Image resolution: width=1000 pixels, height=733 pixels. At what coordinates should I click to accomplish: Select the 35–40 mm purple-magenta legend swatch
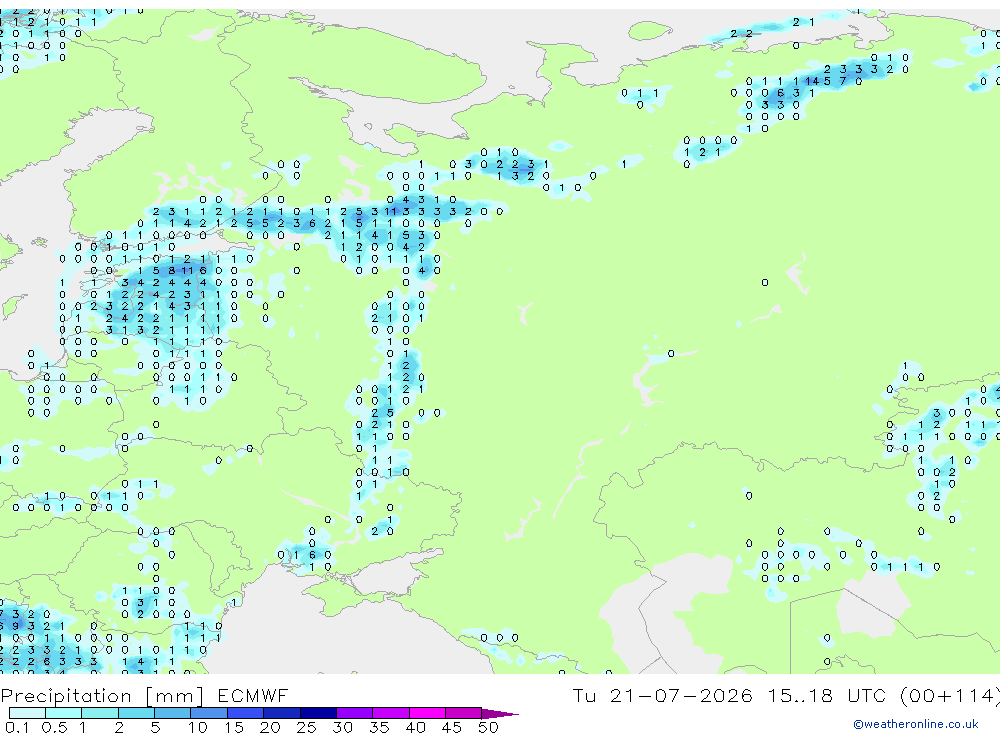390,713
